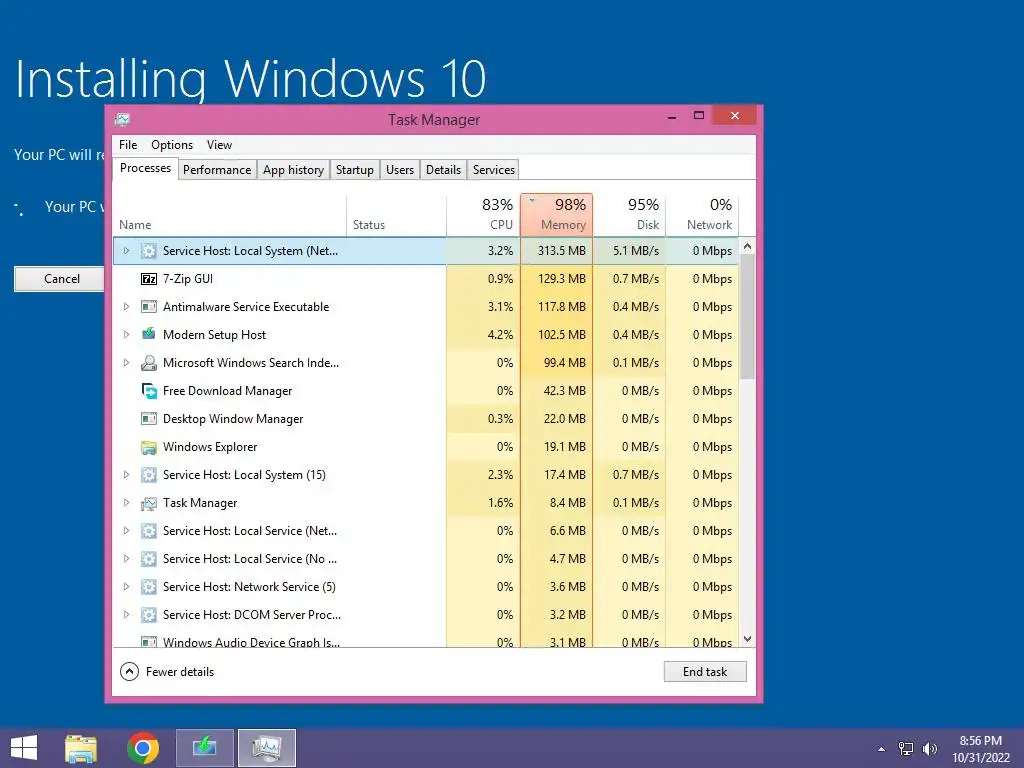Viewport: 1024px width, 768px height.
Task: Open the View menu
Action: click(219, 145)
